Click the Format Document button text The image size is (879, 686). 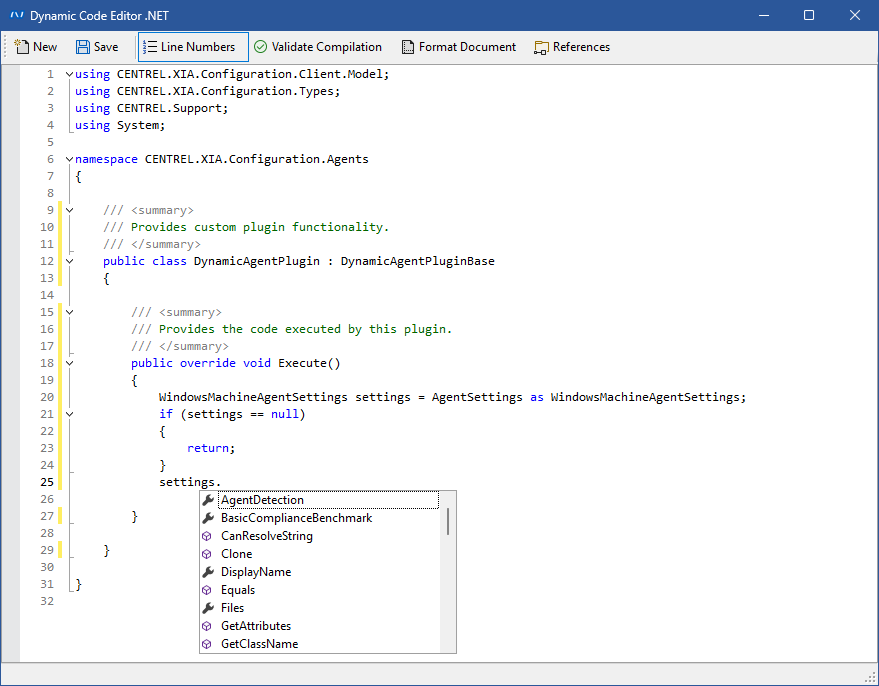(467, 47)
